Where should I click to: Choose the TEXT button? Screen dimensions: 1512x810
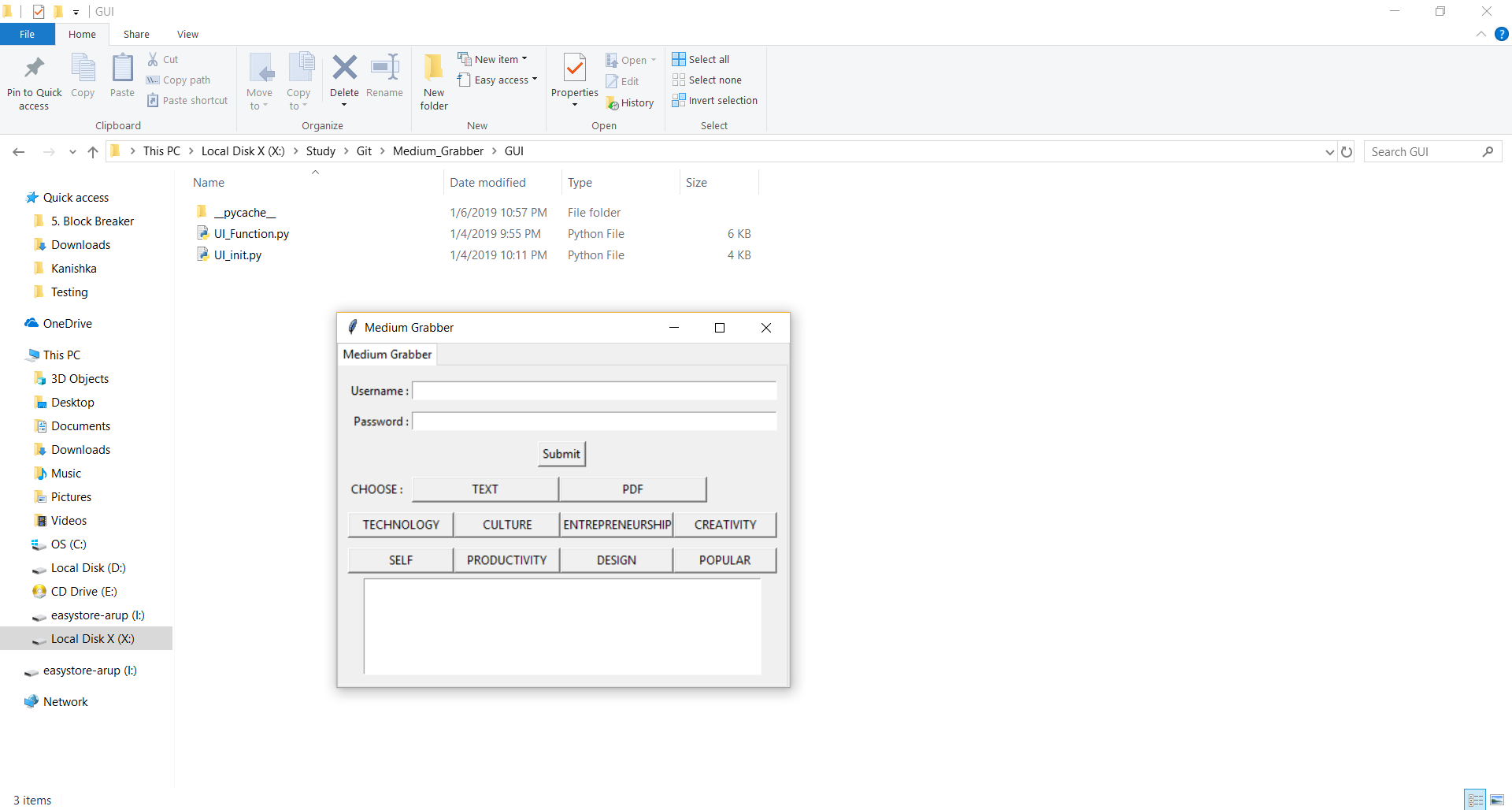point(485,489)
